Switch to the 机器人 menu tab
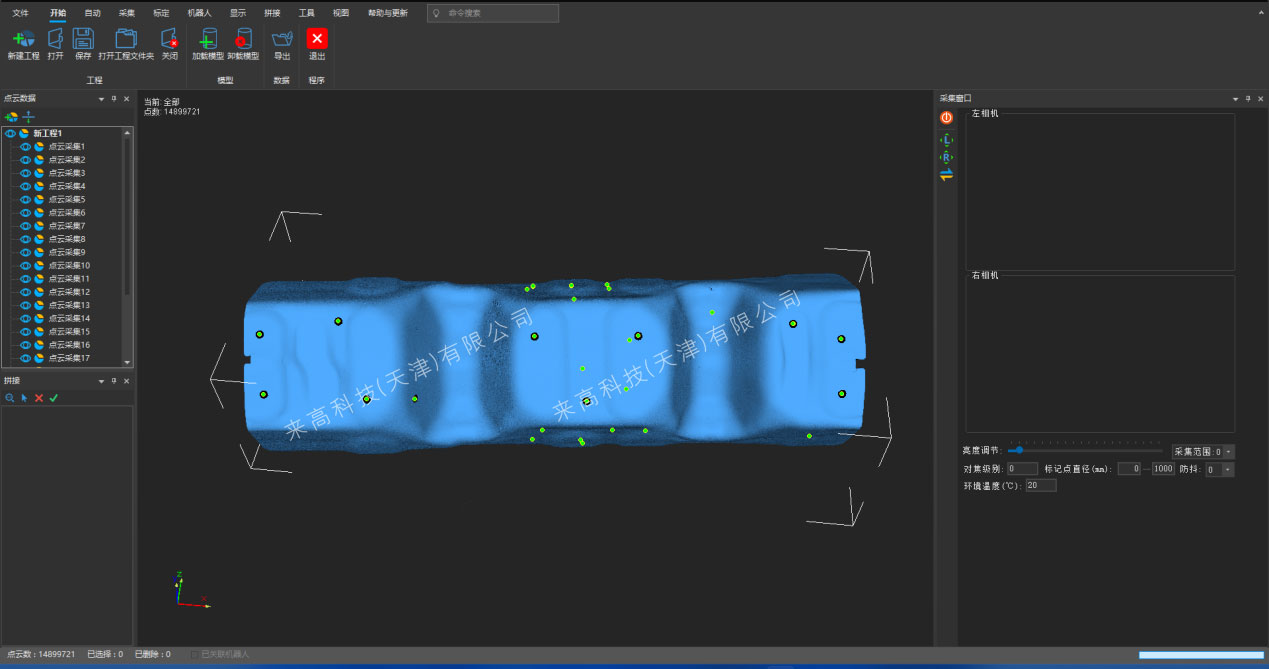Image resolution: width=1269 pixels, height=669 pixels. pos(199,13)
